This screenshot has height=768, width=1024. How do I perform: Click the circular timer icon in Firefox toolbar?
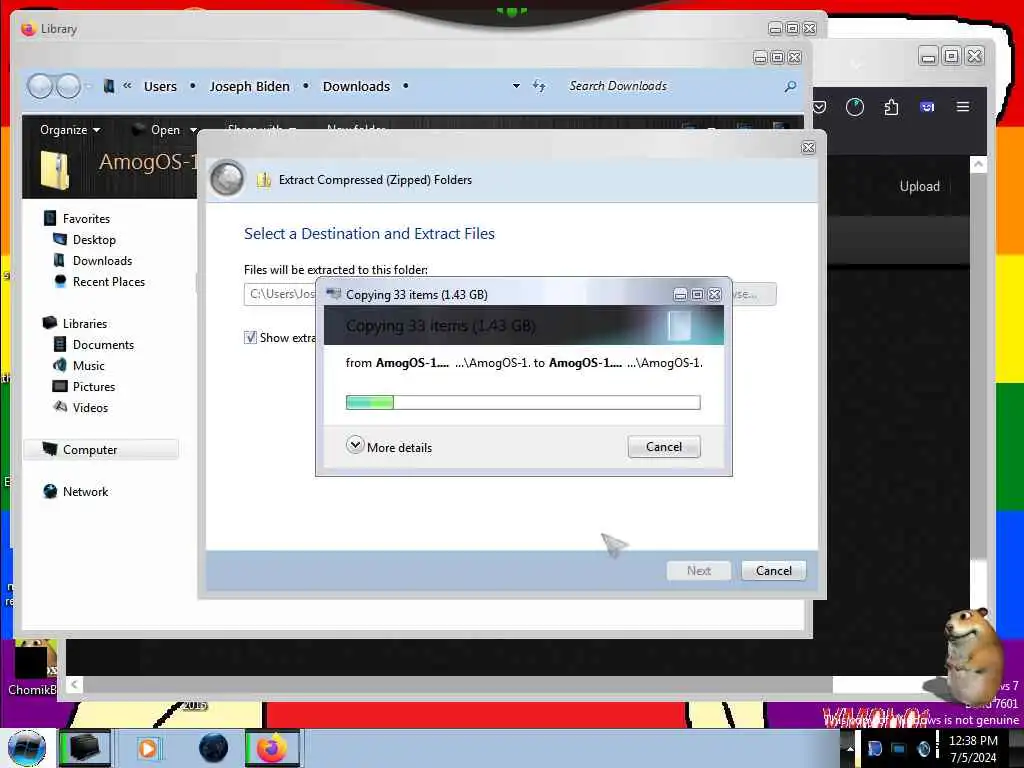point(855,106)
